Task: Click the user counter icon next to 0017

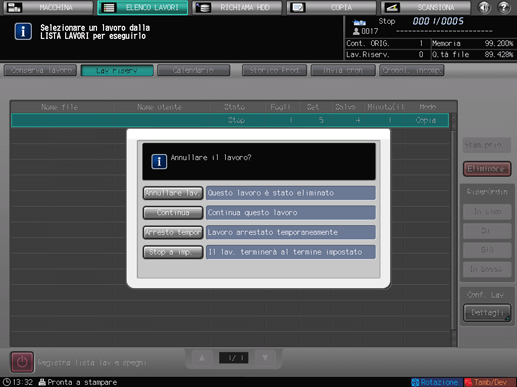Action: [356, 31]
